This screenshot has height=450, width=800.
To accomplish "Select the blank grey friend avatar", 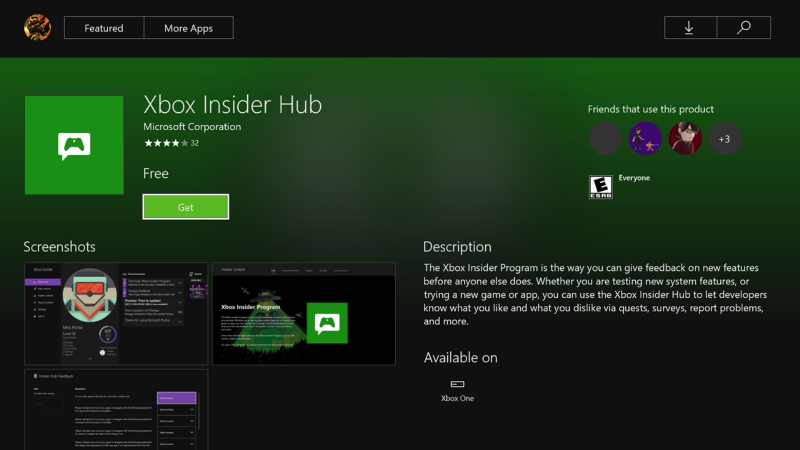I will [605, 139].
